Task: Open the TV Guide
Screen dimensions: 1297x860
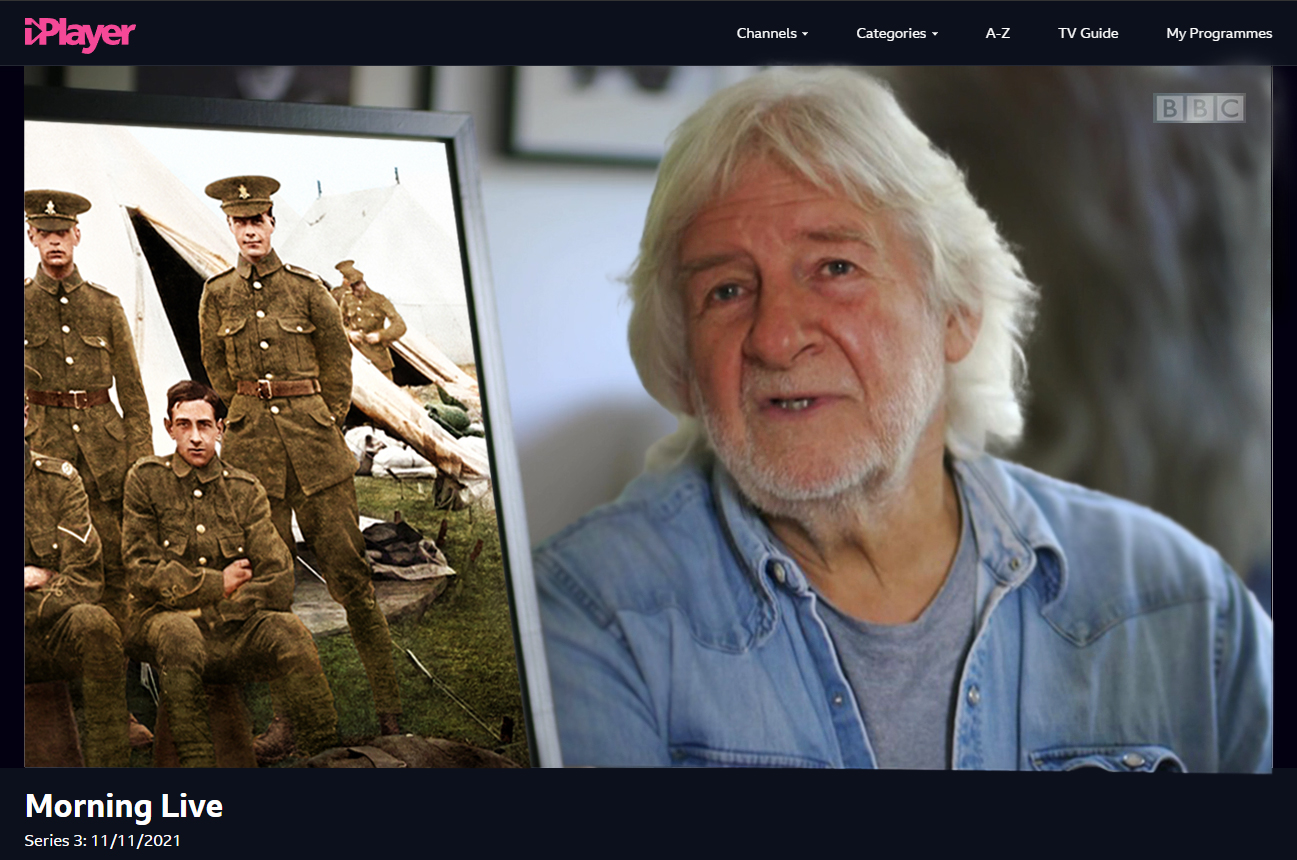Action: pos(1088,33)
